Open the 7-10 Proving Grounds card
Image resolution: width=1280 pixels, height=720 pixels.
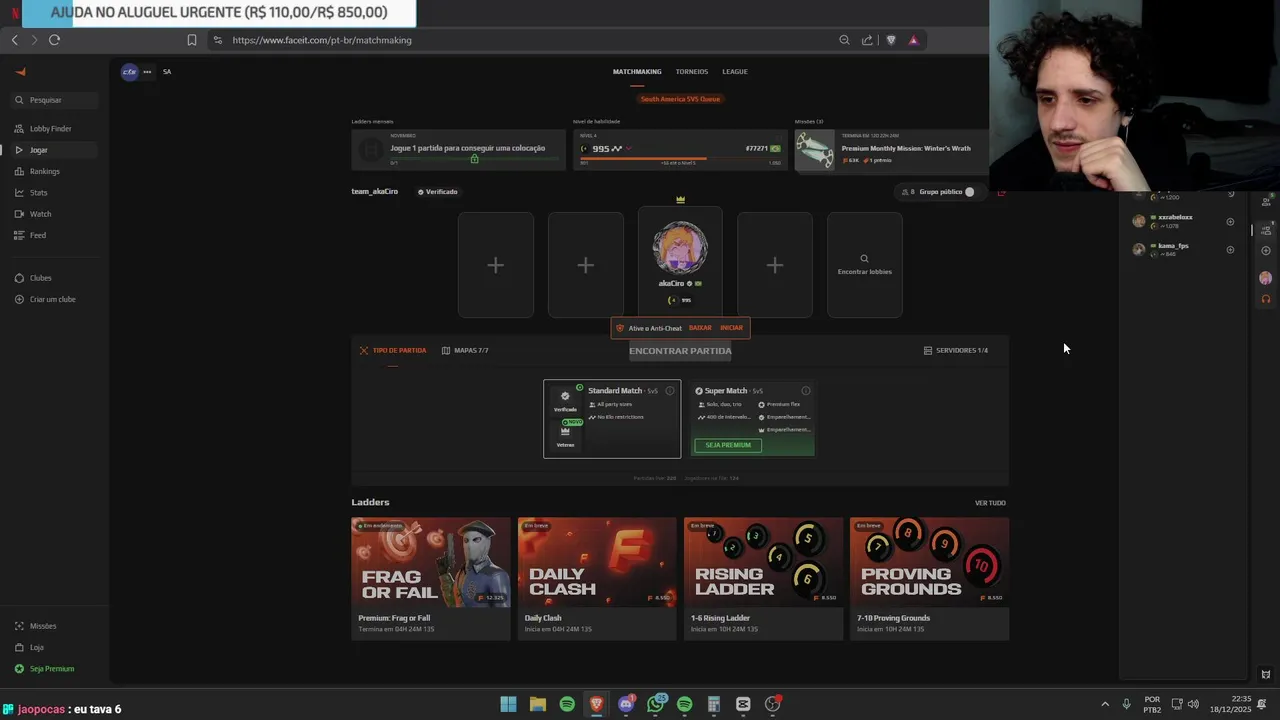[x=929, y=578]
